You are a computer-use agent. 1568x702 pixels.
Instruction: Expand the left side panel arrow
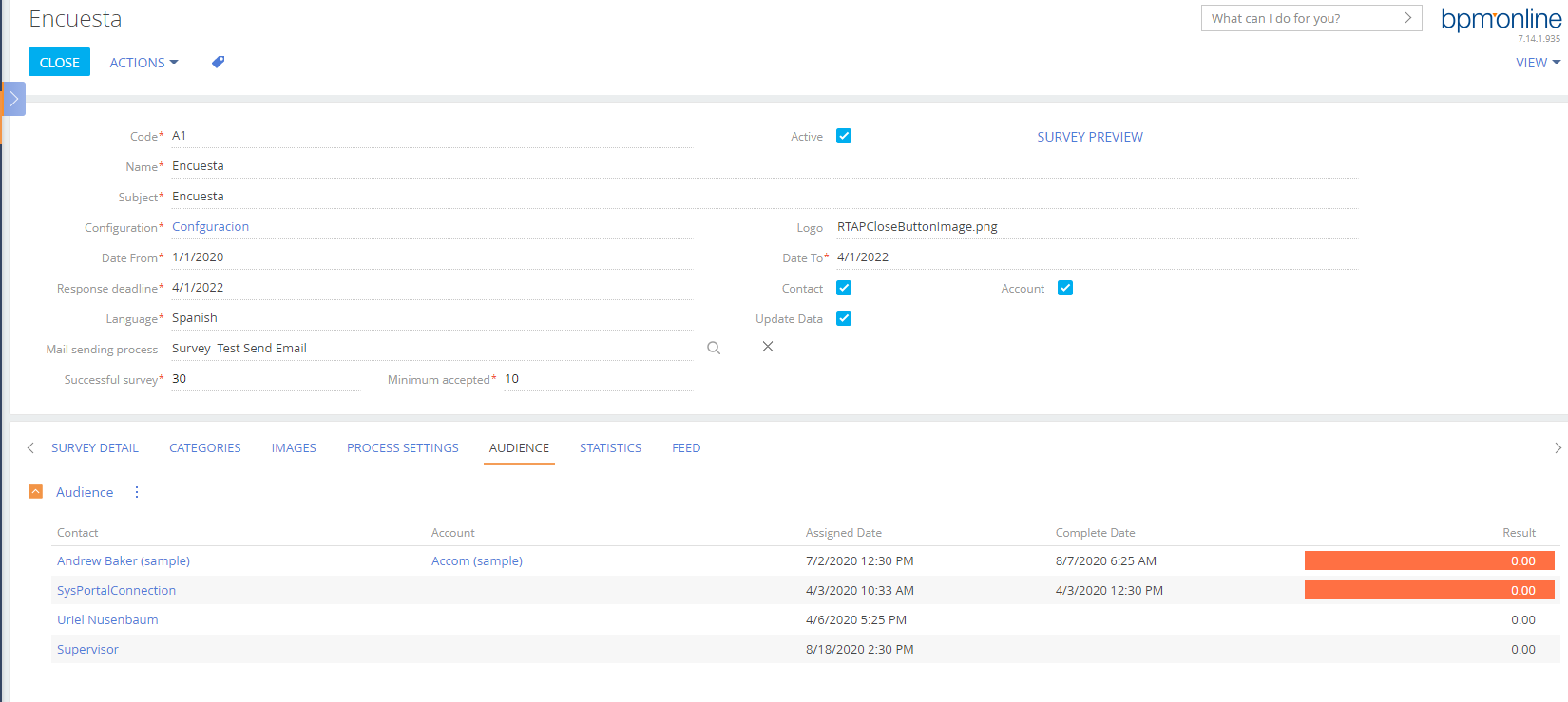click(14, 99)
